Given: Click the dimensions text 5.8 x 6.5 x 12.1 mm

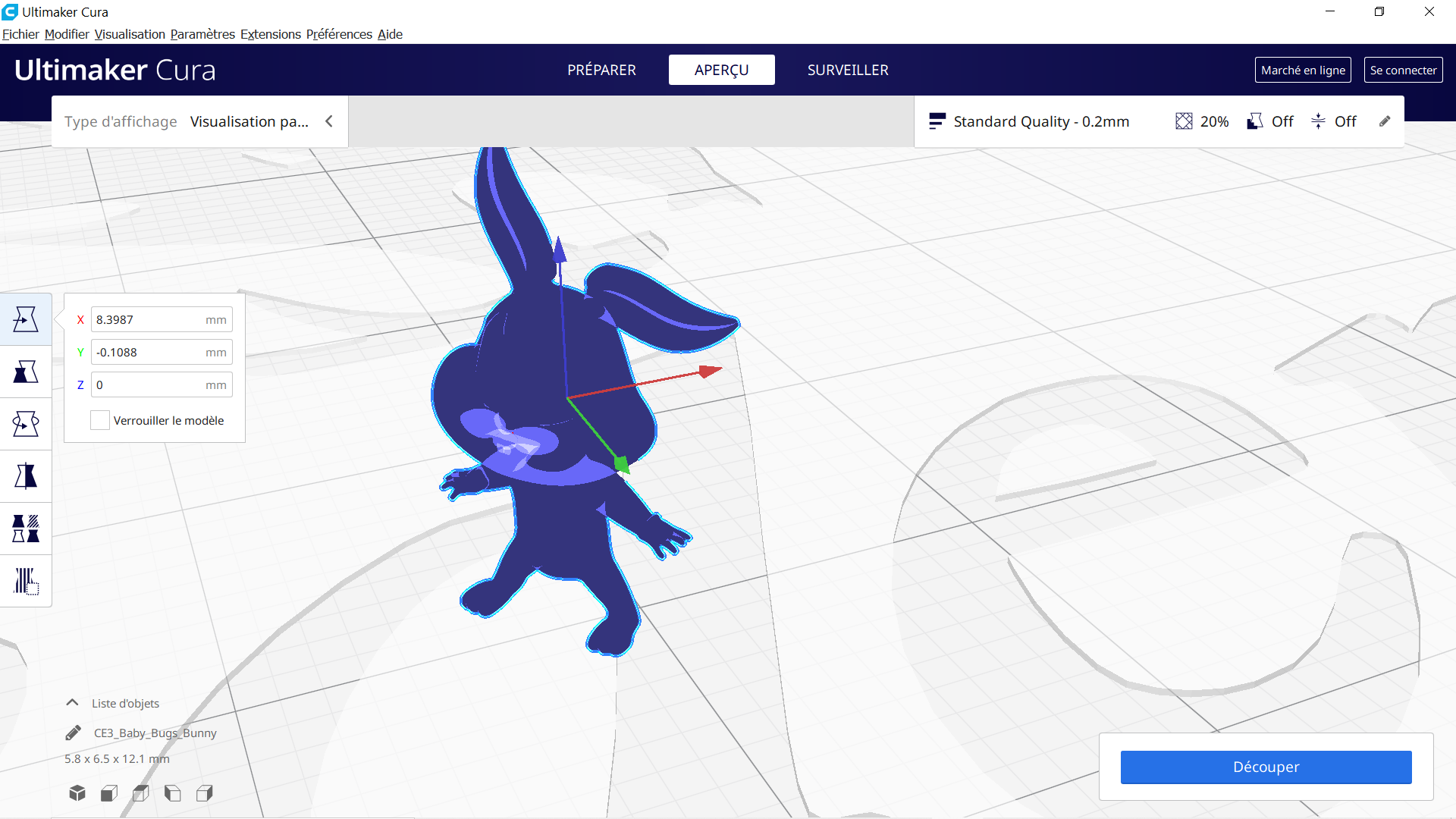Looking at the screenshot, I should point(117,758).
